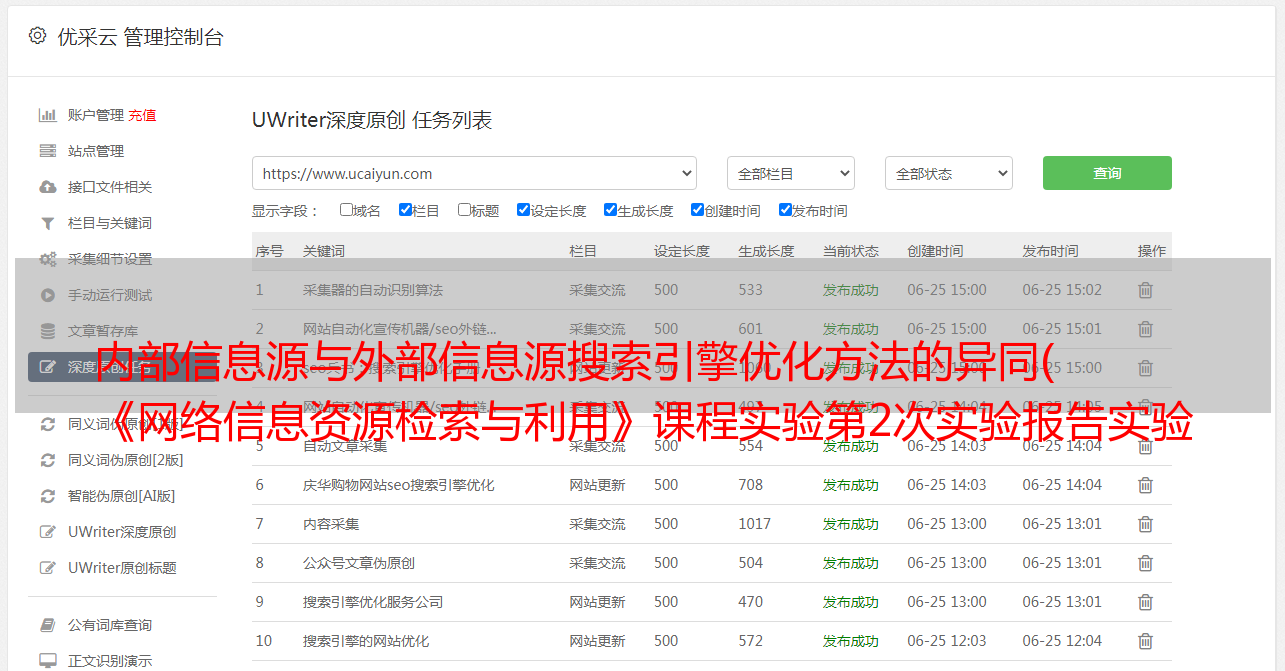The width and height of the screenshot is (1285, 671).
Task: Enable the 标题 field checkbox
Action: point(464,210)
